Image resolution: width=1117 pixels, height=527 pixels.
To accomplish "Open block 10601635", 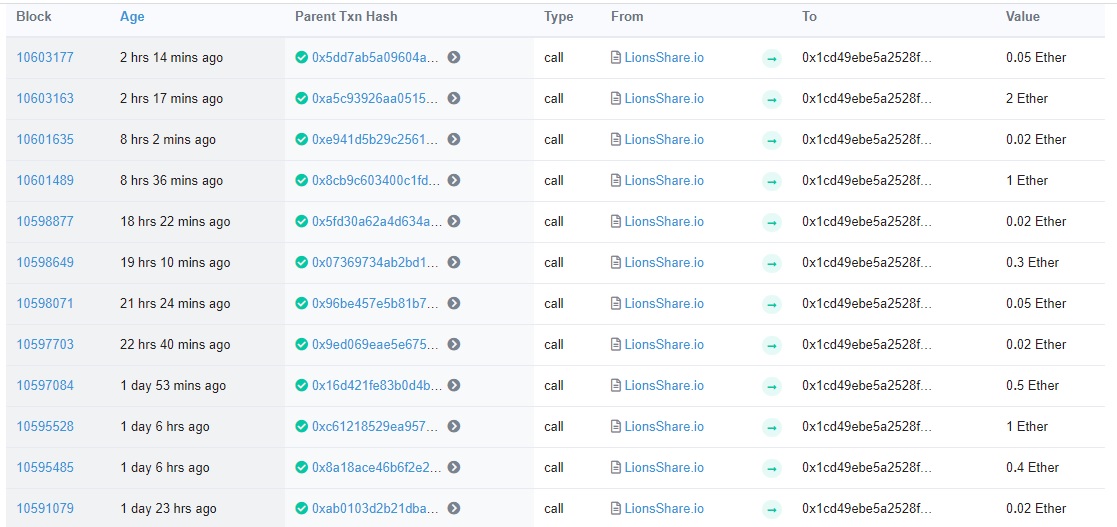I will tap(45, 140).
